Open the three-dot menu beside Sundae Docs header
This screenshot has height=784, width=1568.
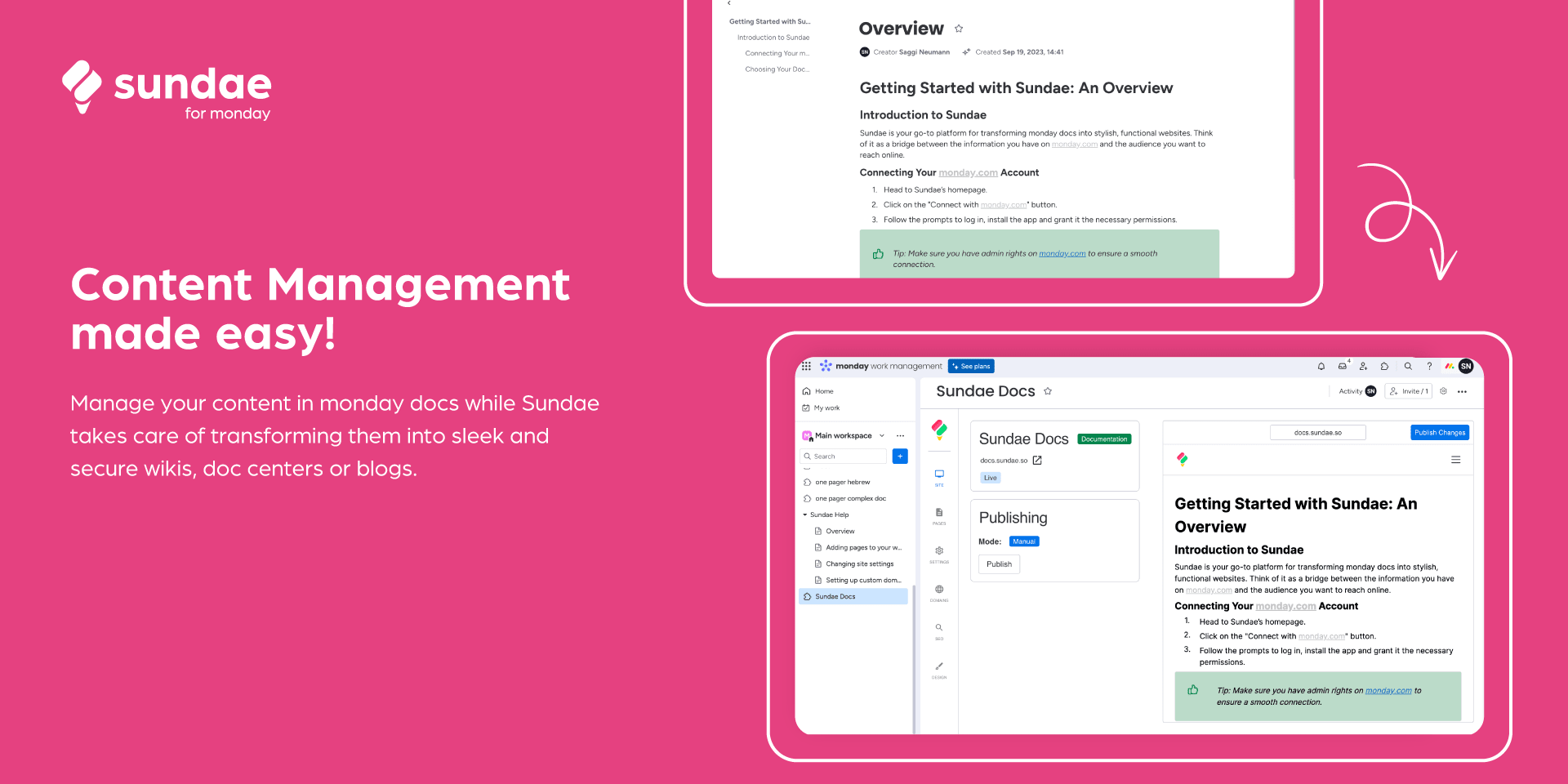coord(1462,391)
